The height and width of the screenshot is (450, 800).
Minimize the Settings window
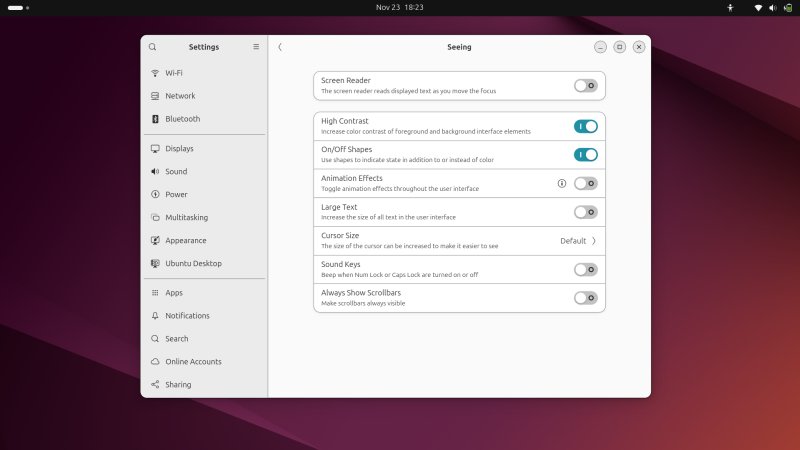pos(601,47)
